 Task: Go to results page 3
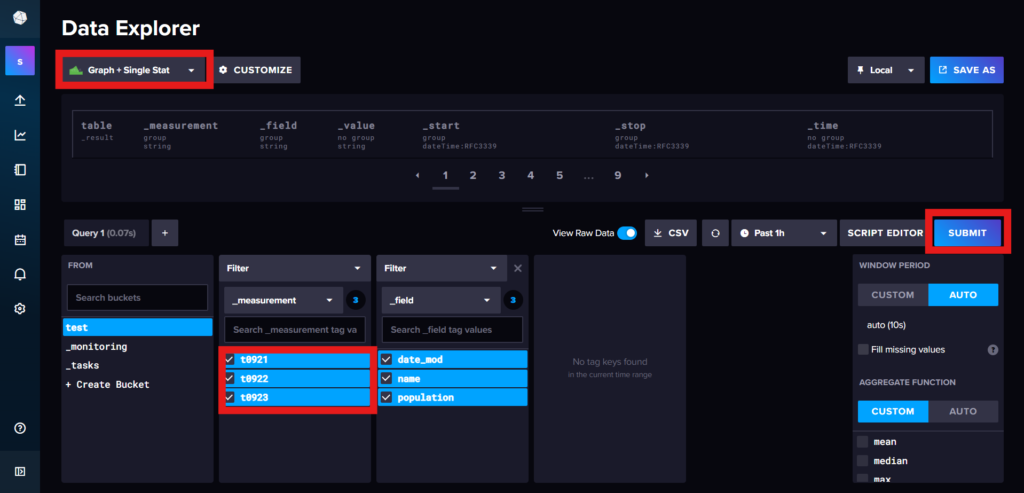tap(502, 175)
